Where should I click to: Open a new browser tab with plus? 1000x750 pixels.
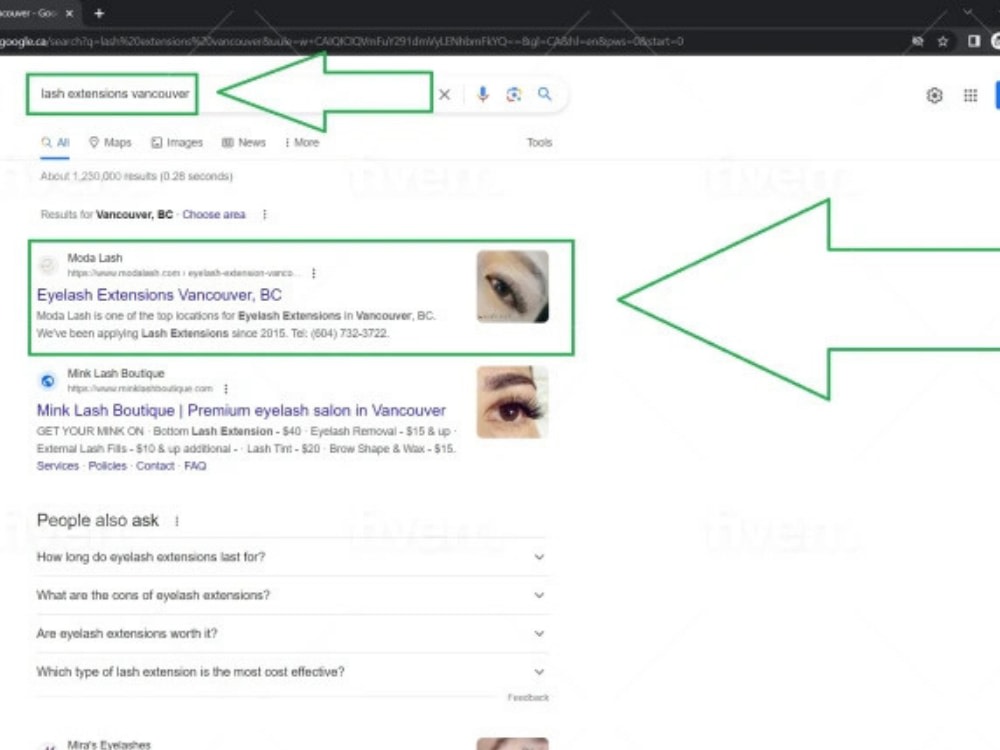click(99, 13)
